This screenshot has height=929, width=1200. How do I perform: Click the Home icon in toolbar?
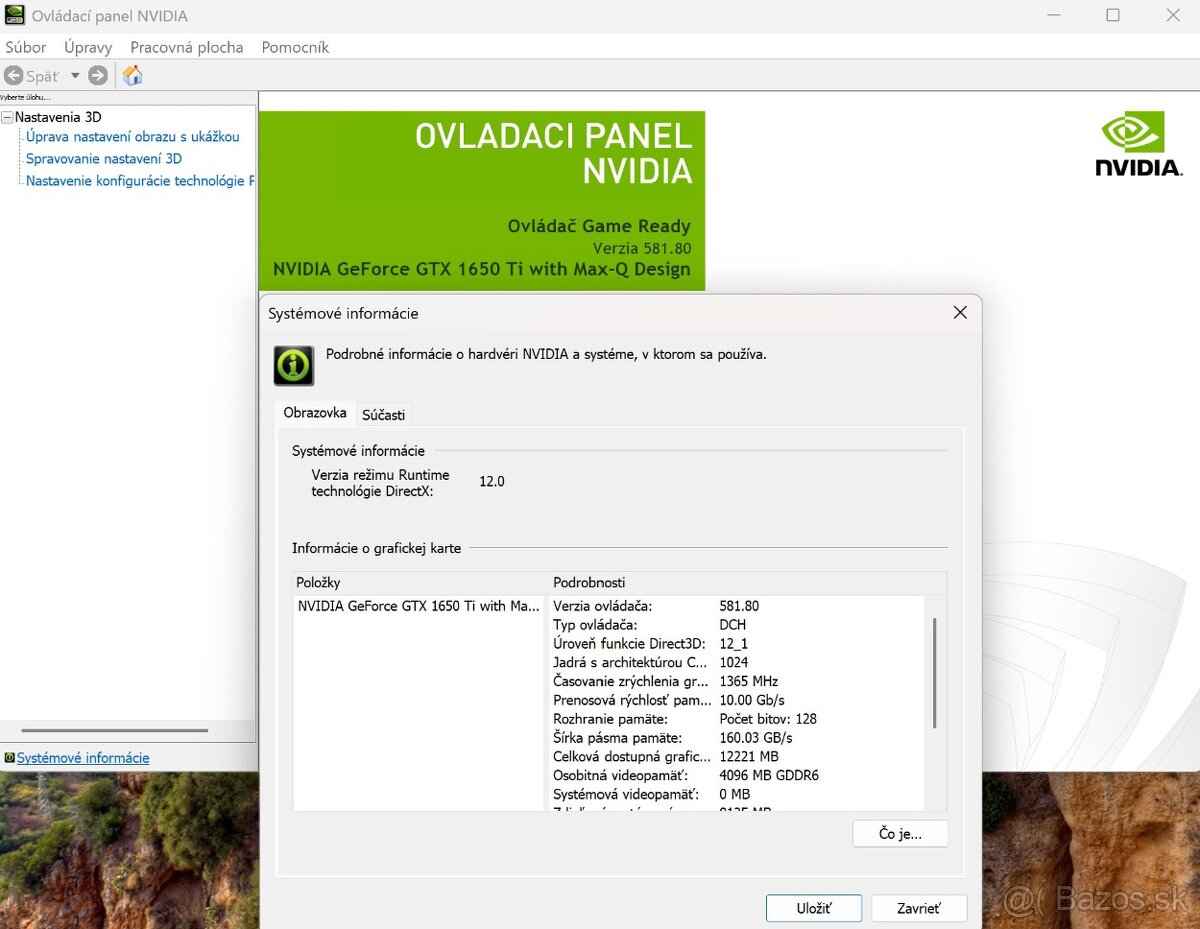pyautogui.click(x=132, y=76)
